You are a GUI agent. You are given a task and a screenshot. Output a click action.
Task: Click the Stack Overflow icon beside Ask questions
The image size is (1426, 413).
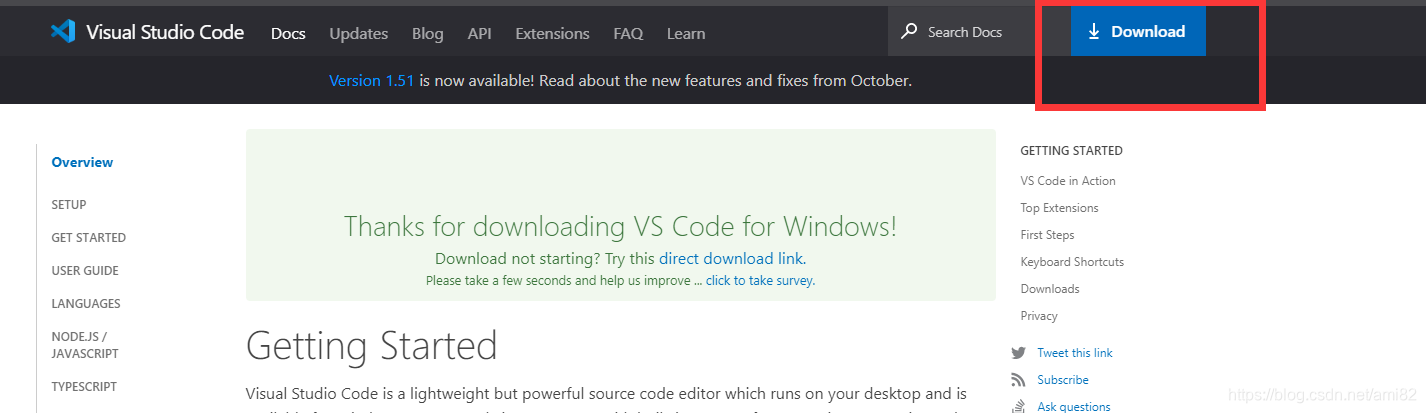pyautogui.click(x=1019, y=406)
